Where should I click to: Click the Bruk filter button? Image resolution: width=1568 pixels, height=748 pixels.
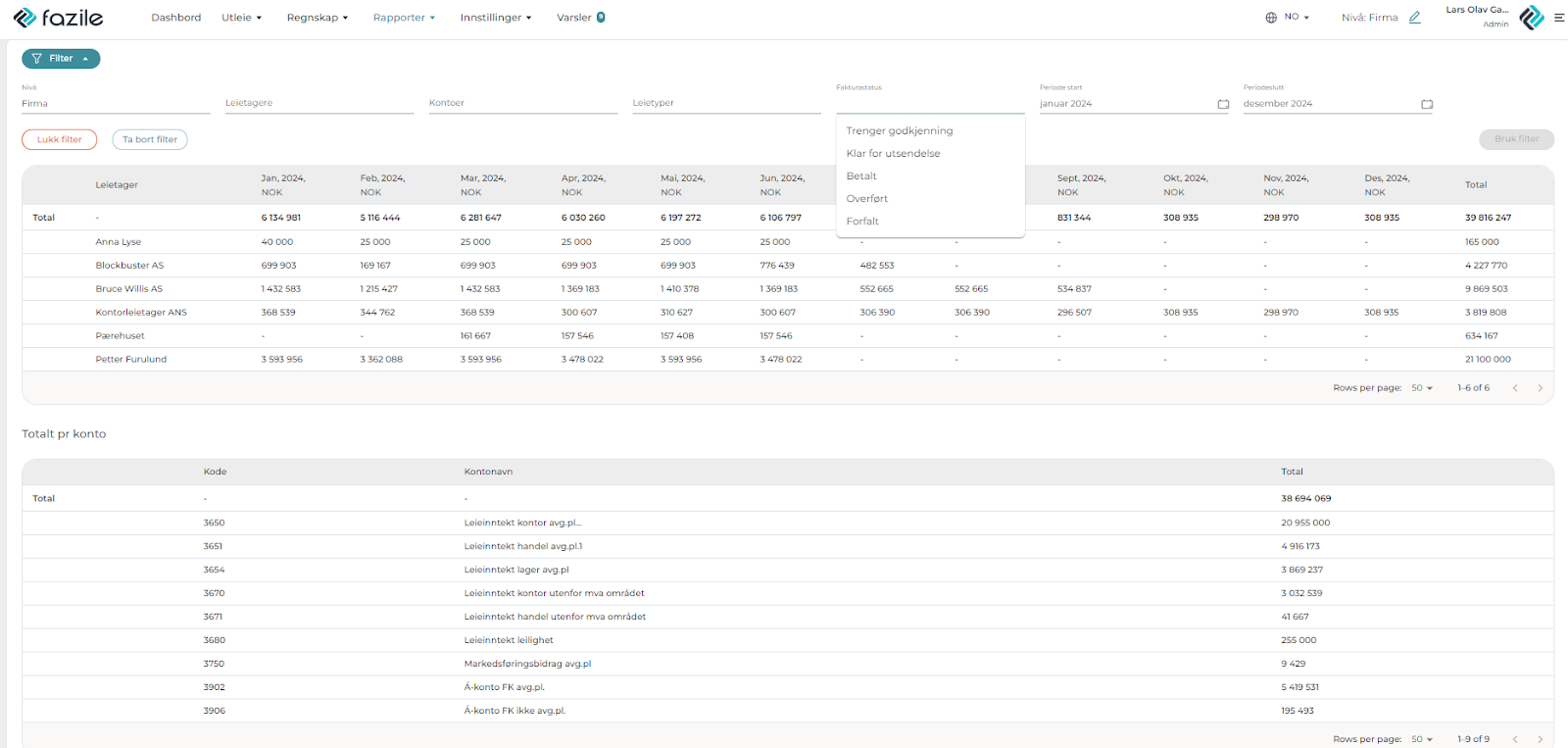tap(1516, 139)
